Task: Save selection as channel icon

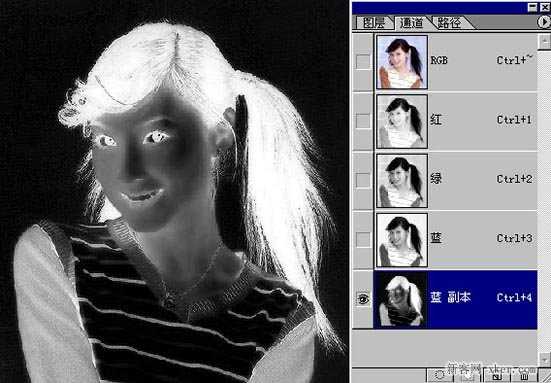Action: pyautogui.click(x=467, y=375)
